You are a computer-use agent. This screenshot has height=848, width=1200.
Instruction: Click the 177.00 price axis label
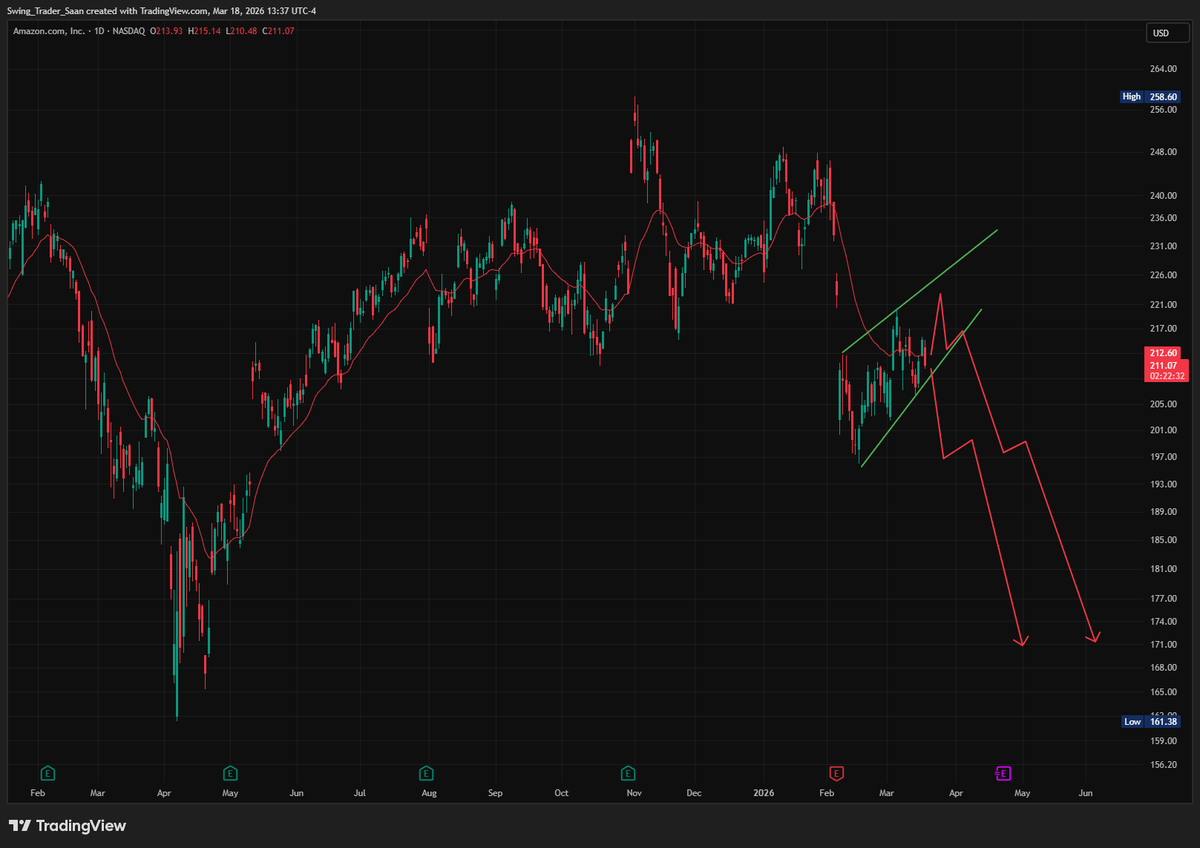coord(1163,598)
